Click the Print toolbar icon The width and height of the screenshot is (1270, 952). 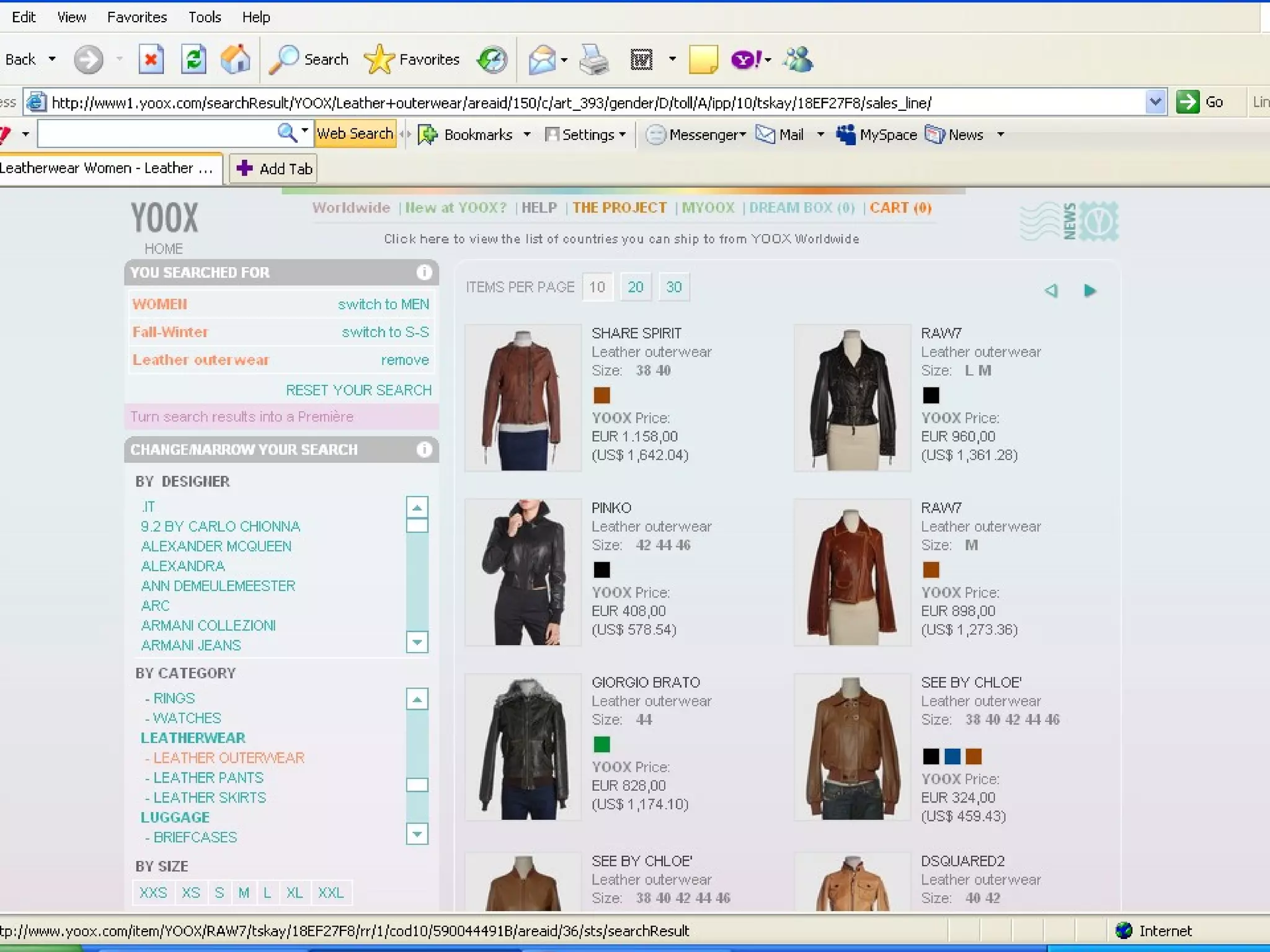(x=593, y=60)
